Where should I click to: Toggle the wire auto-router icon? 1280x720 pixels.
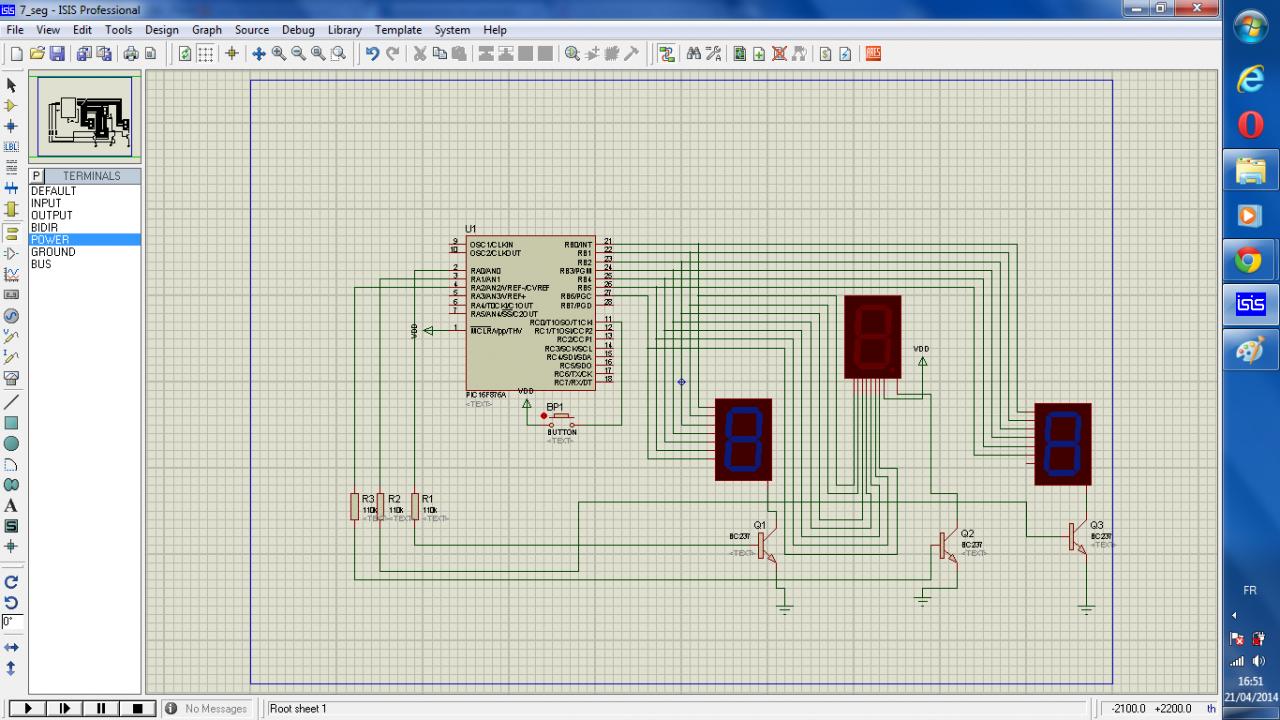(666, 54)
